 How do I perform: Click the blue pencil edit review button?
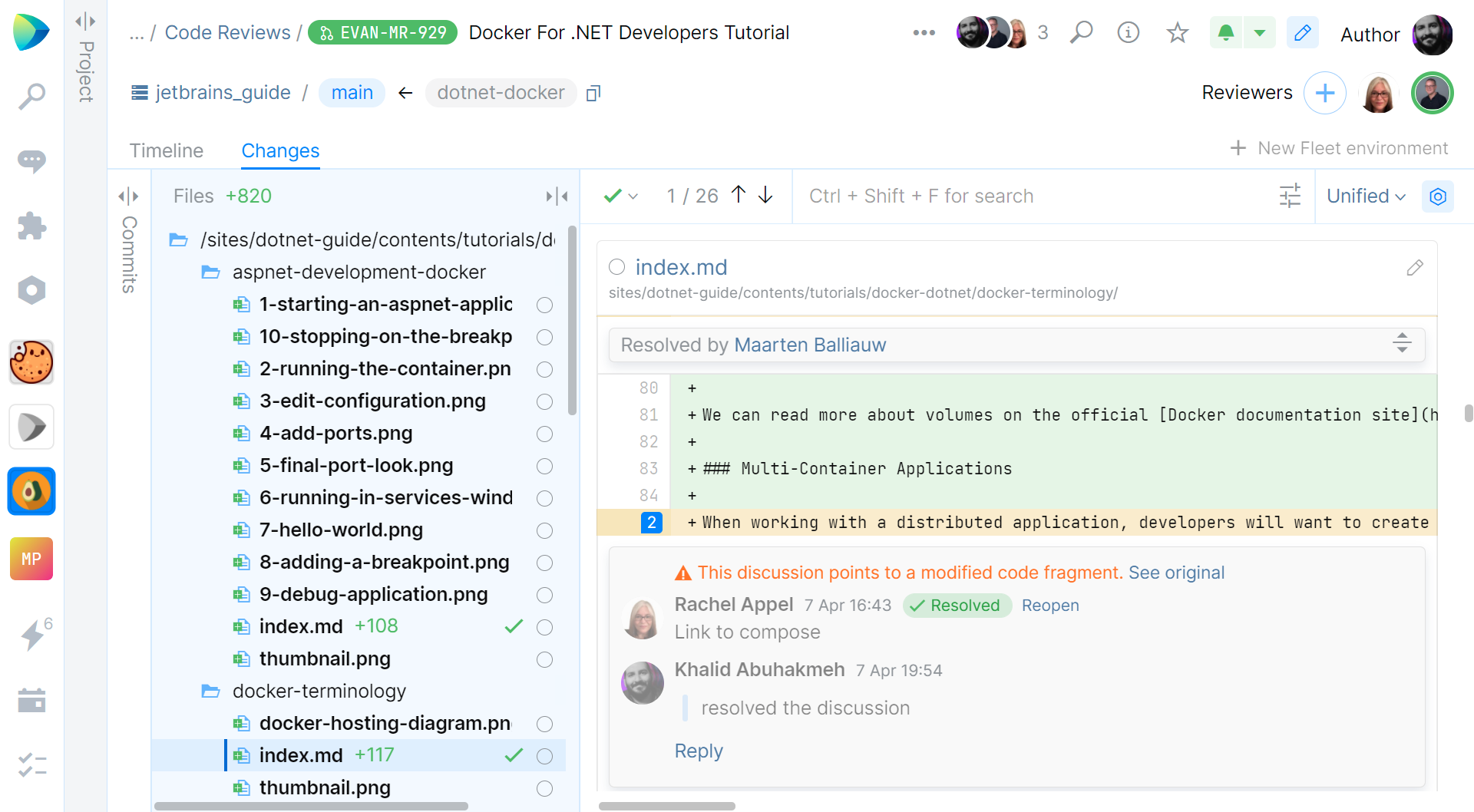pos(1303,33)
